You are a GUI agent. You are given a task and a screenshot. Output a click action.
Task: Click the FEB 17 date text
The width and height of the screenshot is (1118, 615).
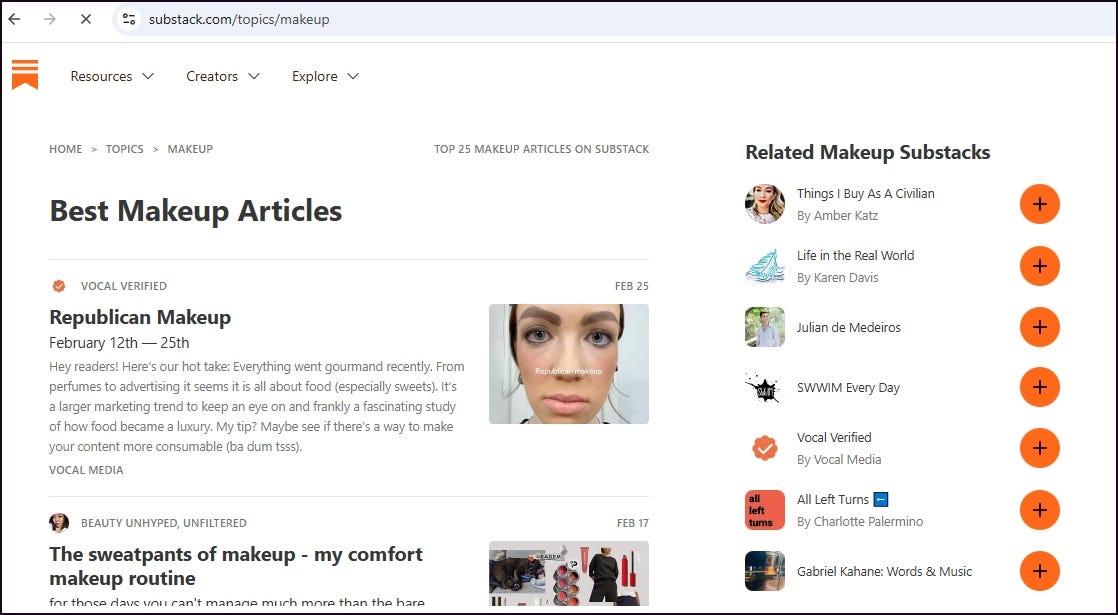click(632, 522)
